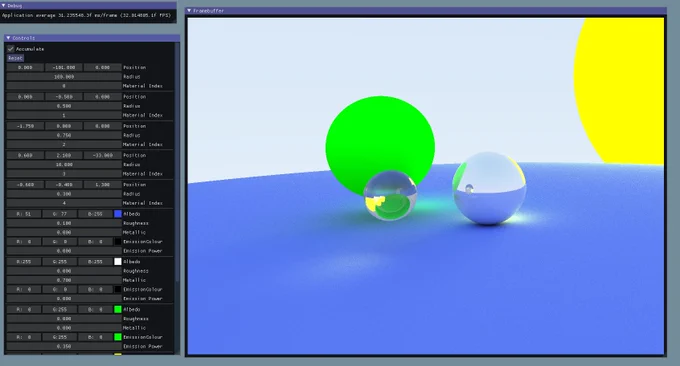
Task: Collapse the Debug window with its triangle
Action: pos(4,6)
